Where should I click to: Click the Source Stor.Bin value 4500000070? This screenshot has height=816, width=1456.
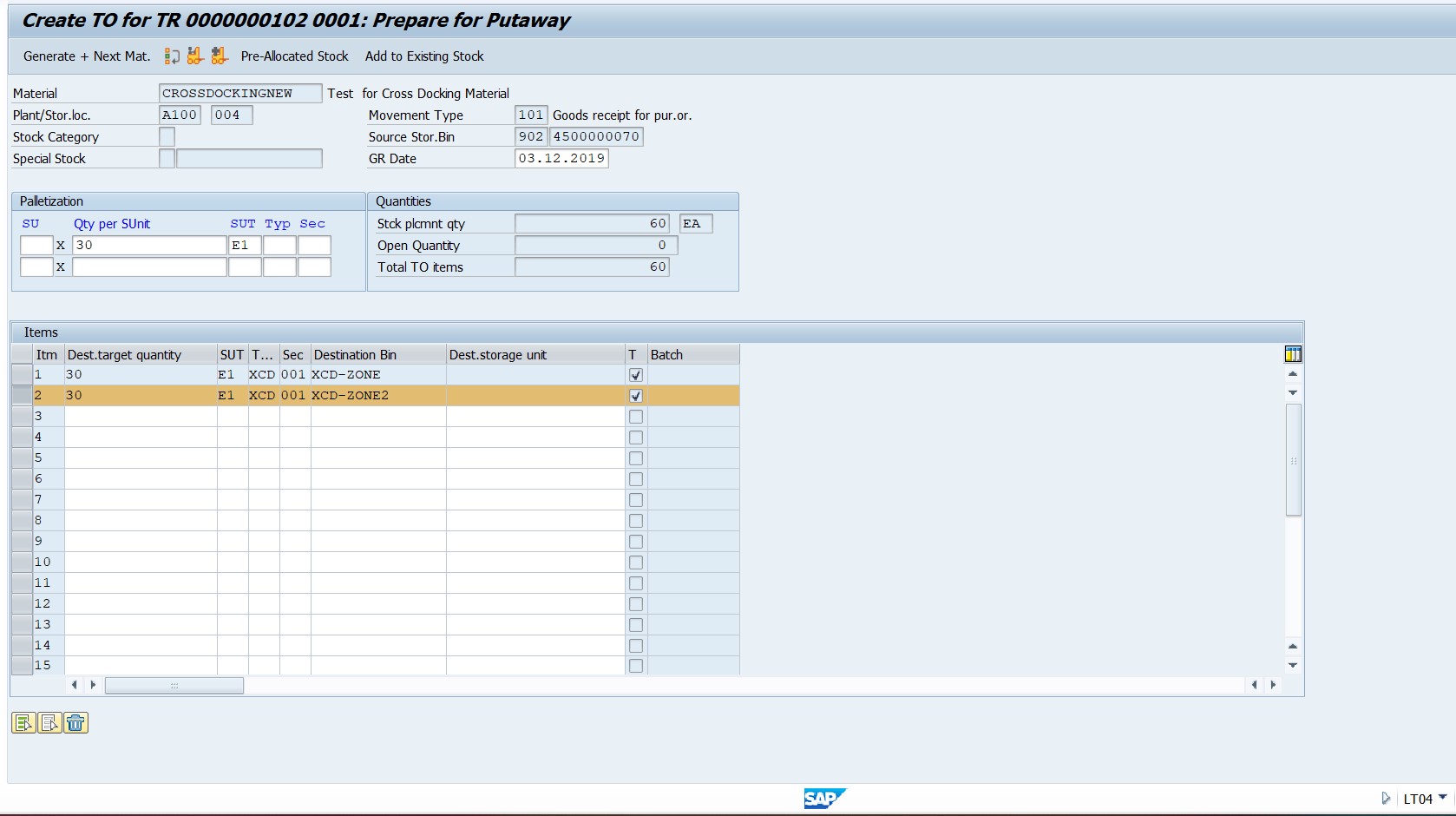click(x=596, y=137)
